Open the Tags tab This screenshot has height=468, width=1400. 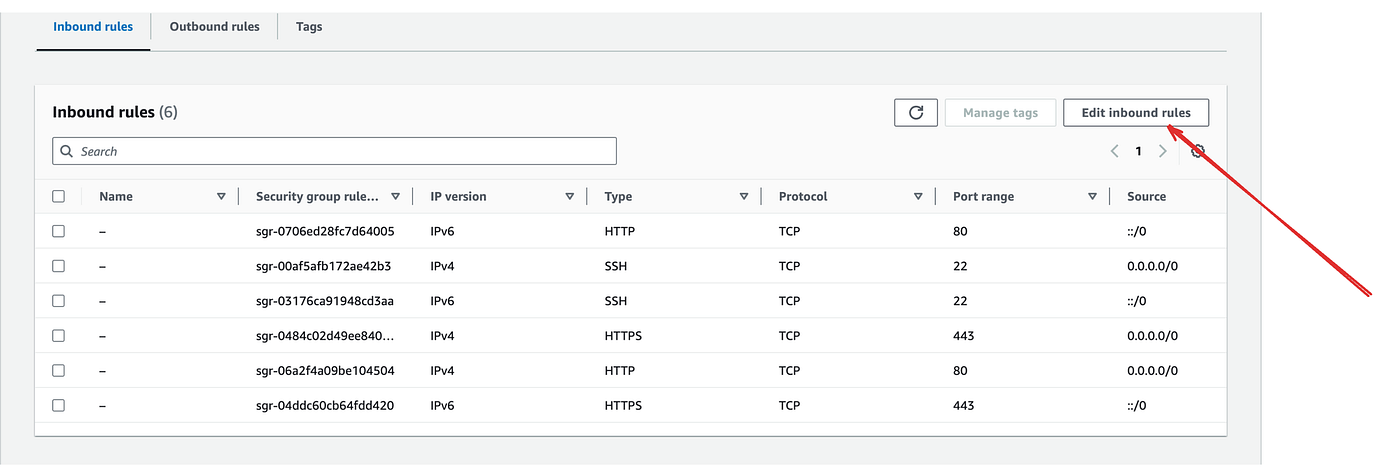click(309, 27)
